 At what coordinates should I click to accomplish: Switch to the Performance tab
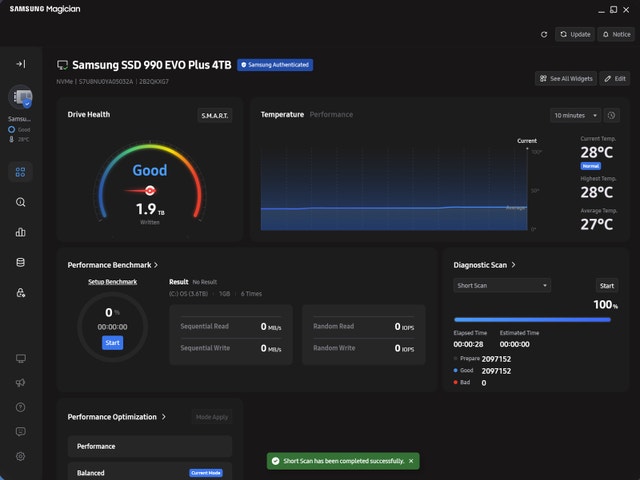331,115
